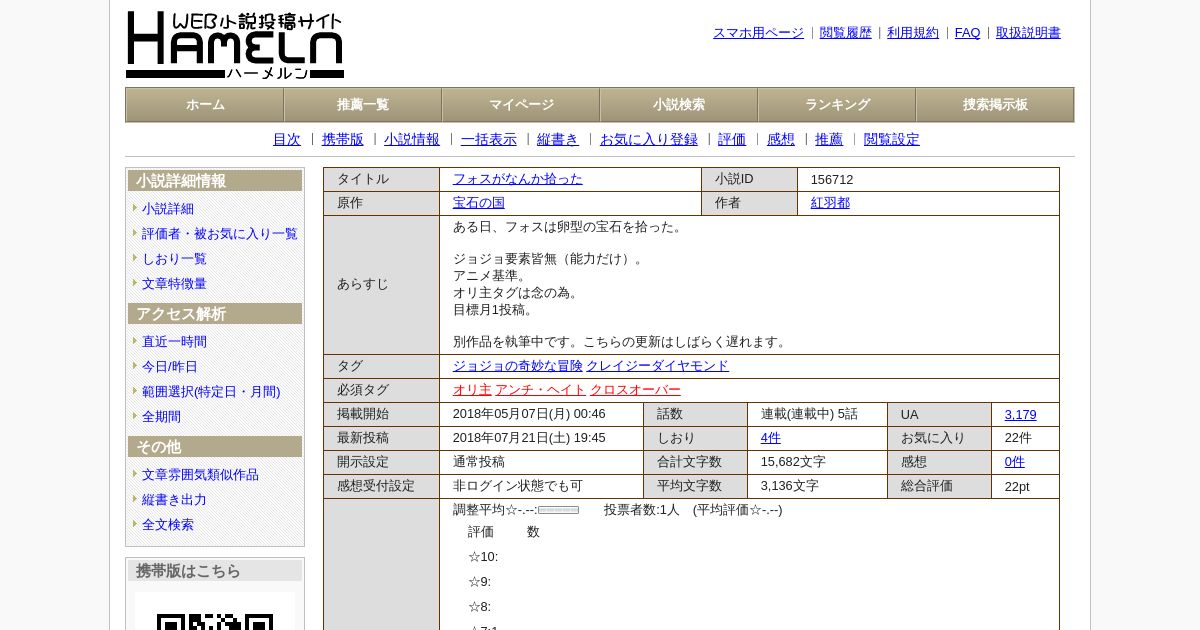
Task: Click the 携帯版はこちら heading
Action: coord(215,571)
